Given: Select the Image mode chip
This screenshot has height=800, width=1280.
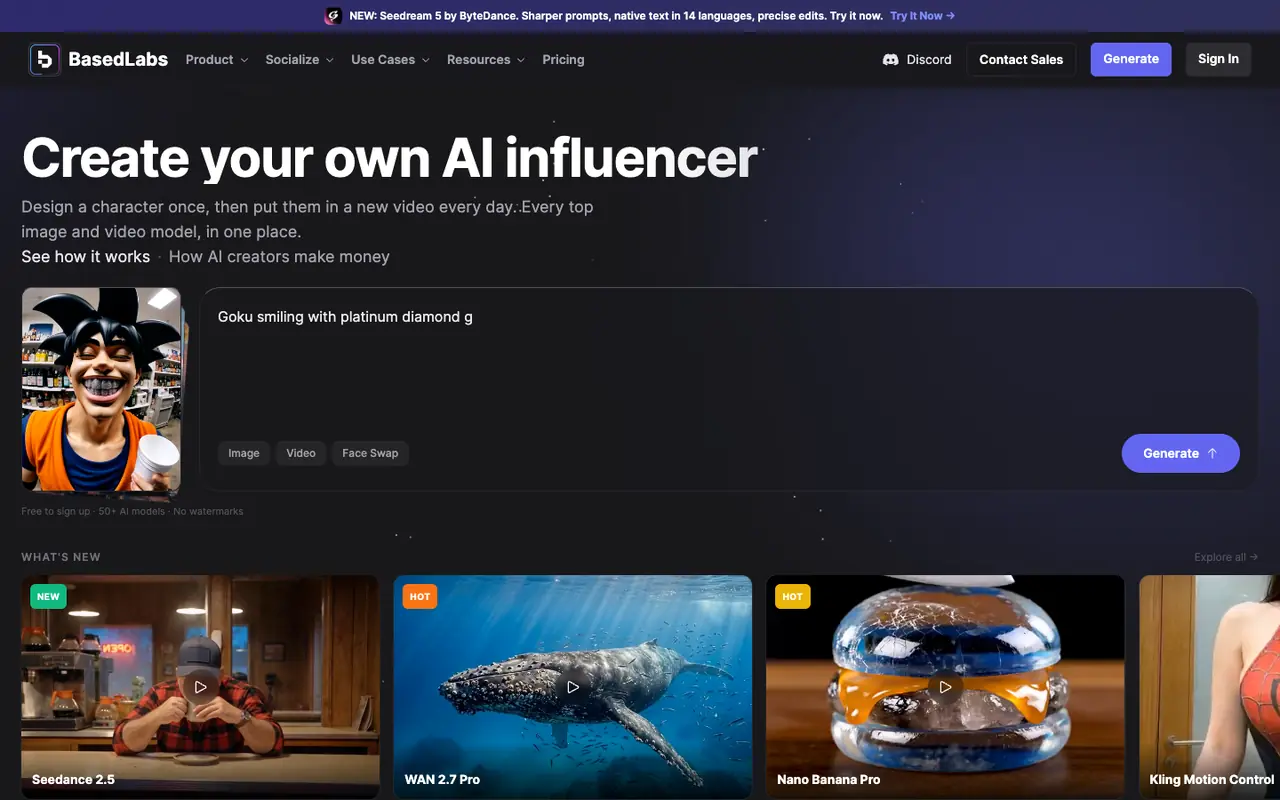Looking at the screenshot, I should point(244,453).
